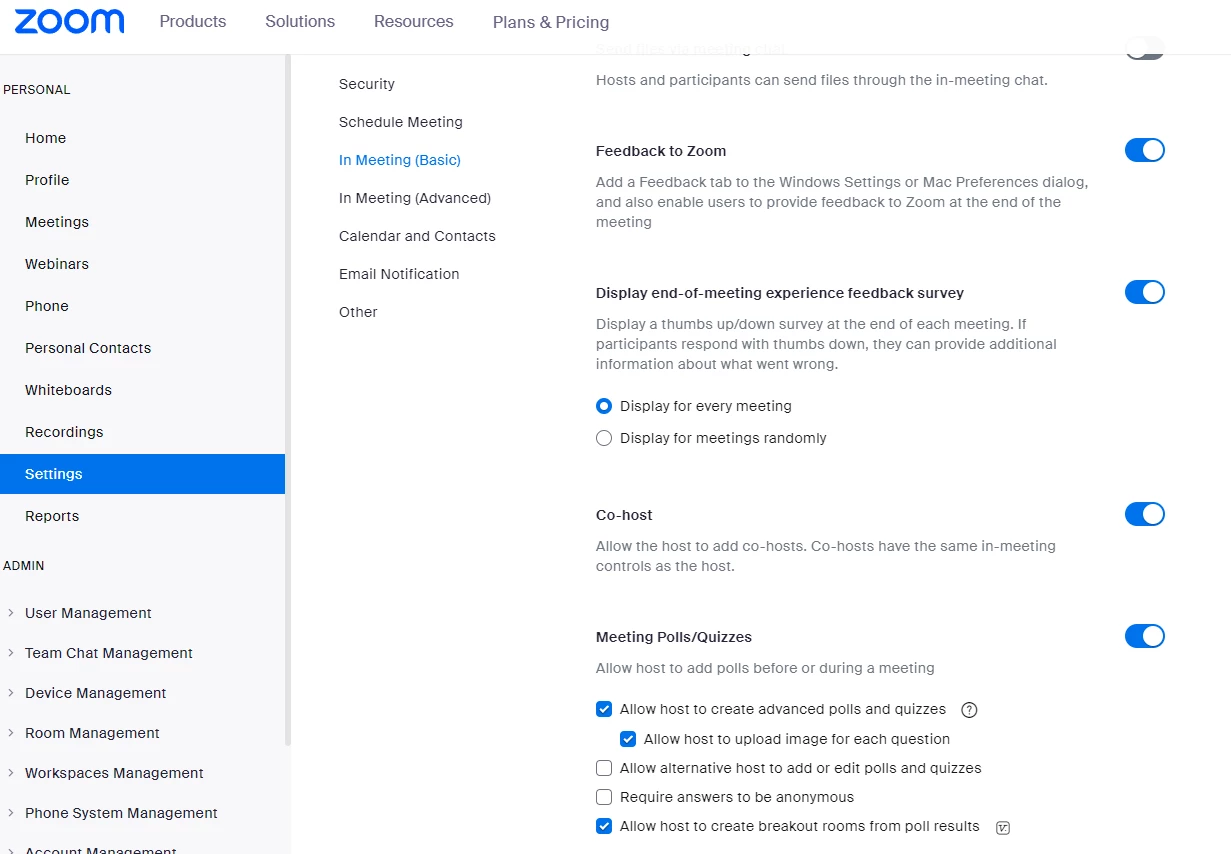Switch off the Co-host toggle

(x=1145, y=514)
